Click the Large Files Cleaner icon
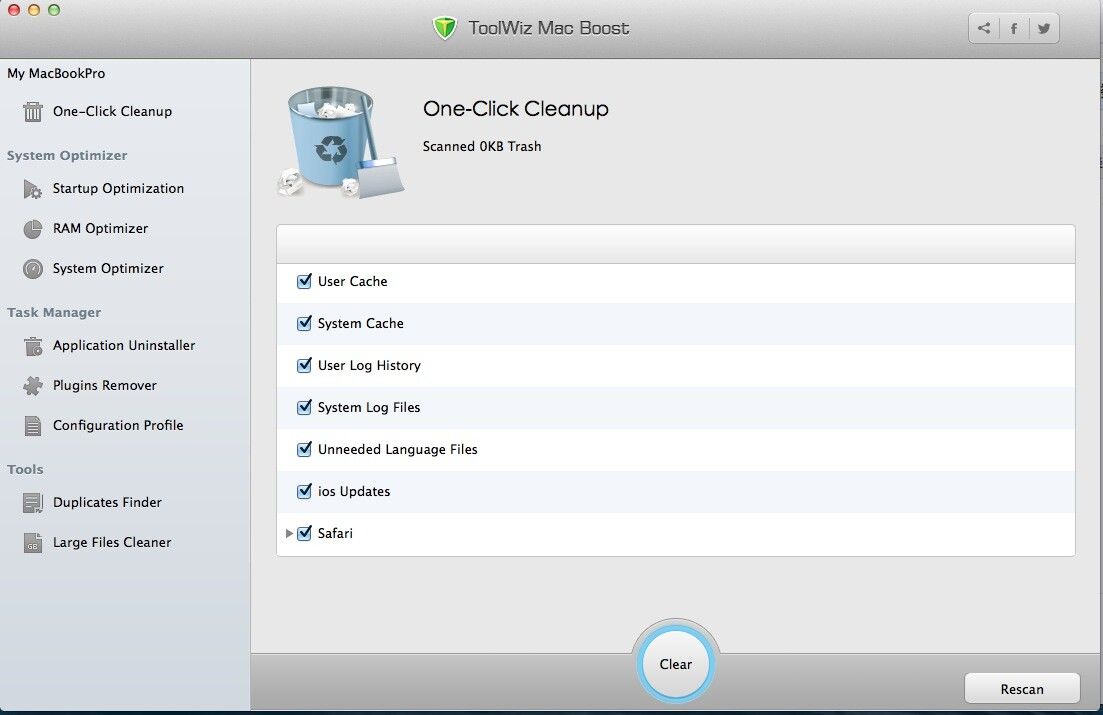The height and width of the screenshot is (715, 1103). [32, 543]
